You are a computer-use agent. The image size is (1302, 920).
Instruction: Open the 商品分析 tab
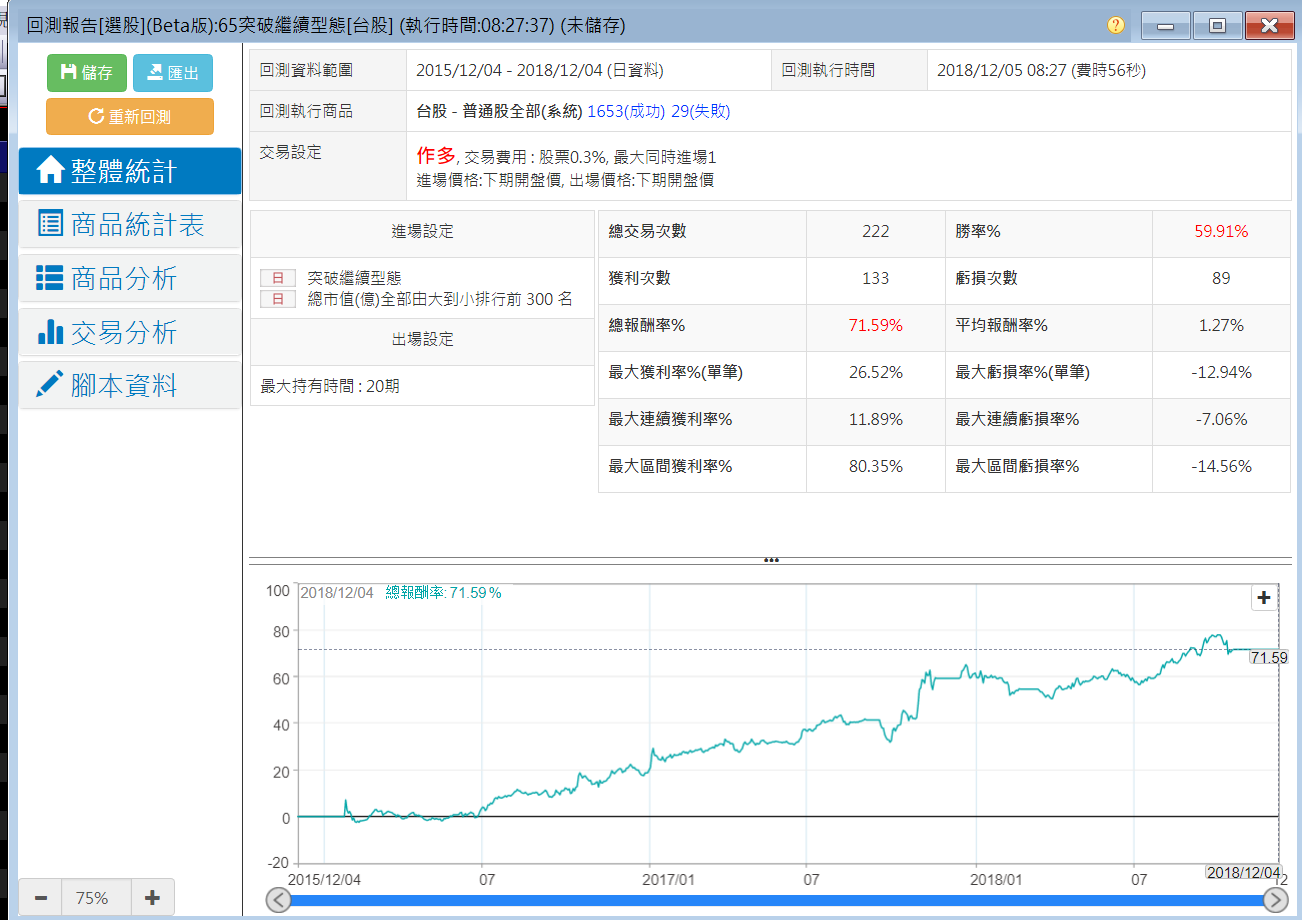pos(129,279)
